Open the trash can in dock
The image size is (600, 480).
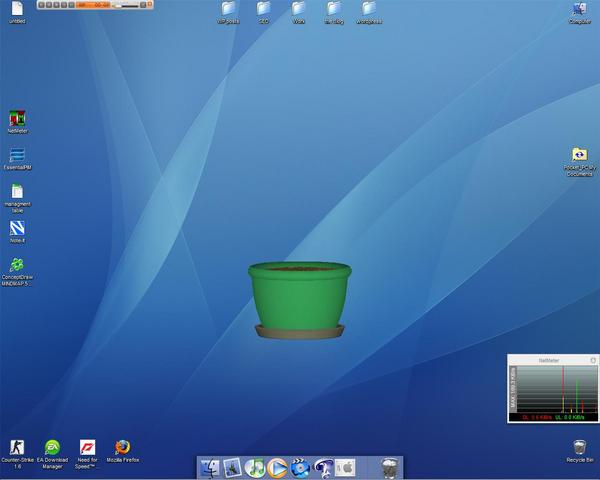390,468
